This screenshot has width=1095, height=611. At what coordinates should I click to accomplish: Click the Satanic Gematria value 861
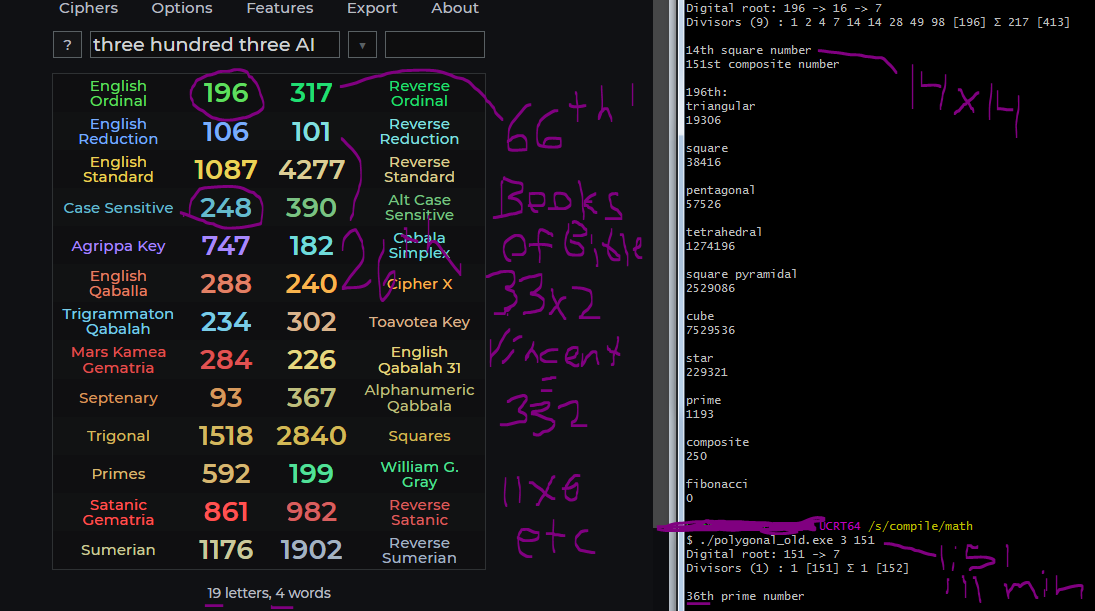226,512
